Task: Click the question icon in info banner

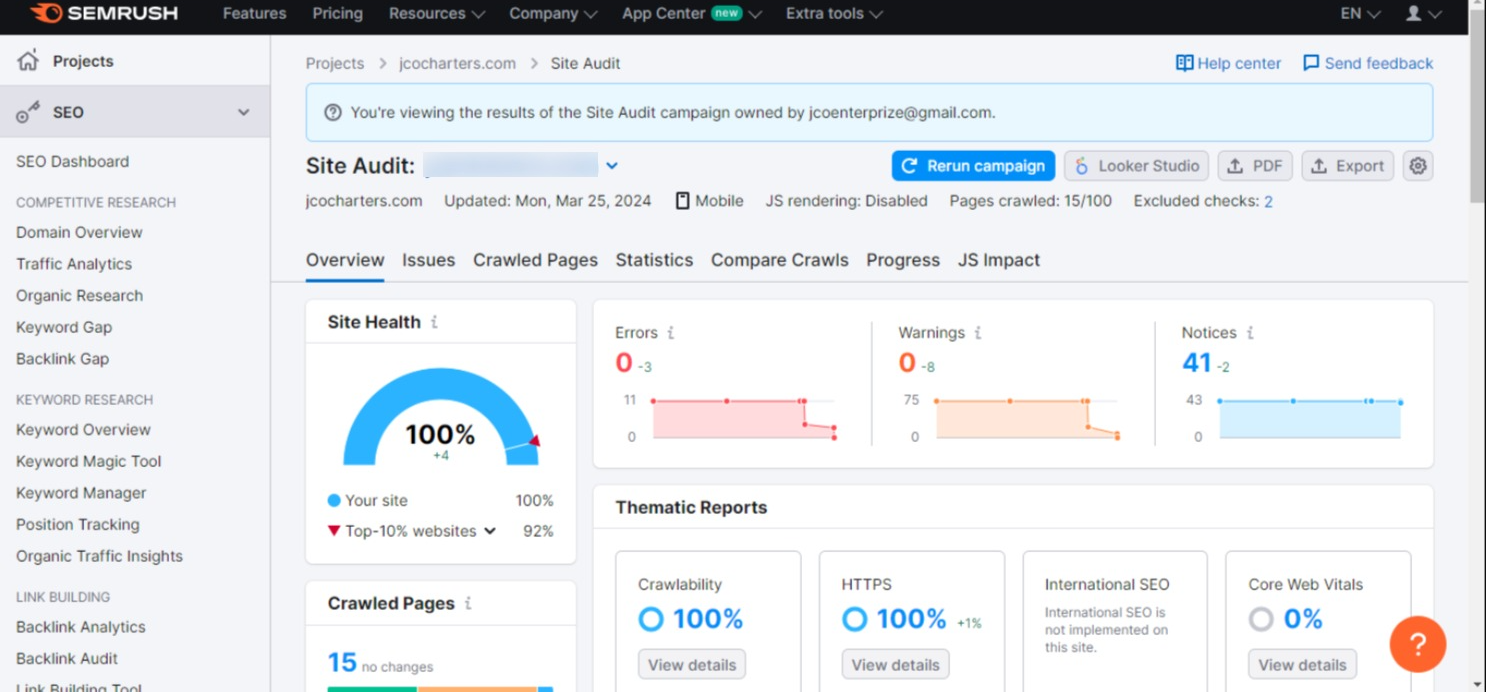Action: 333,113
